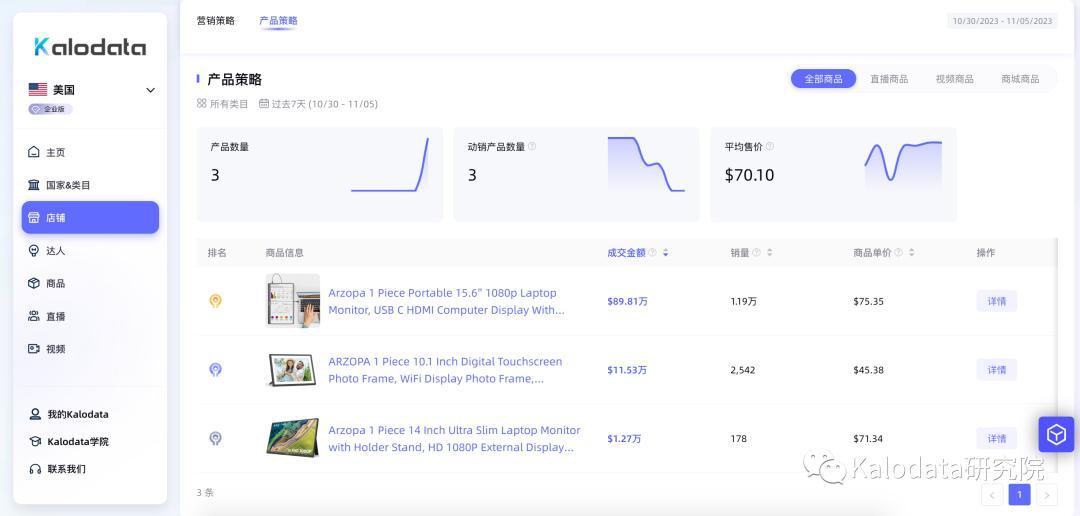Viewport: 1080px width, 516px height.
Task: Click 详情 for the $71.34 product
Action: 997,438
